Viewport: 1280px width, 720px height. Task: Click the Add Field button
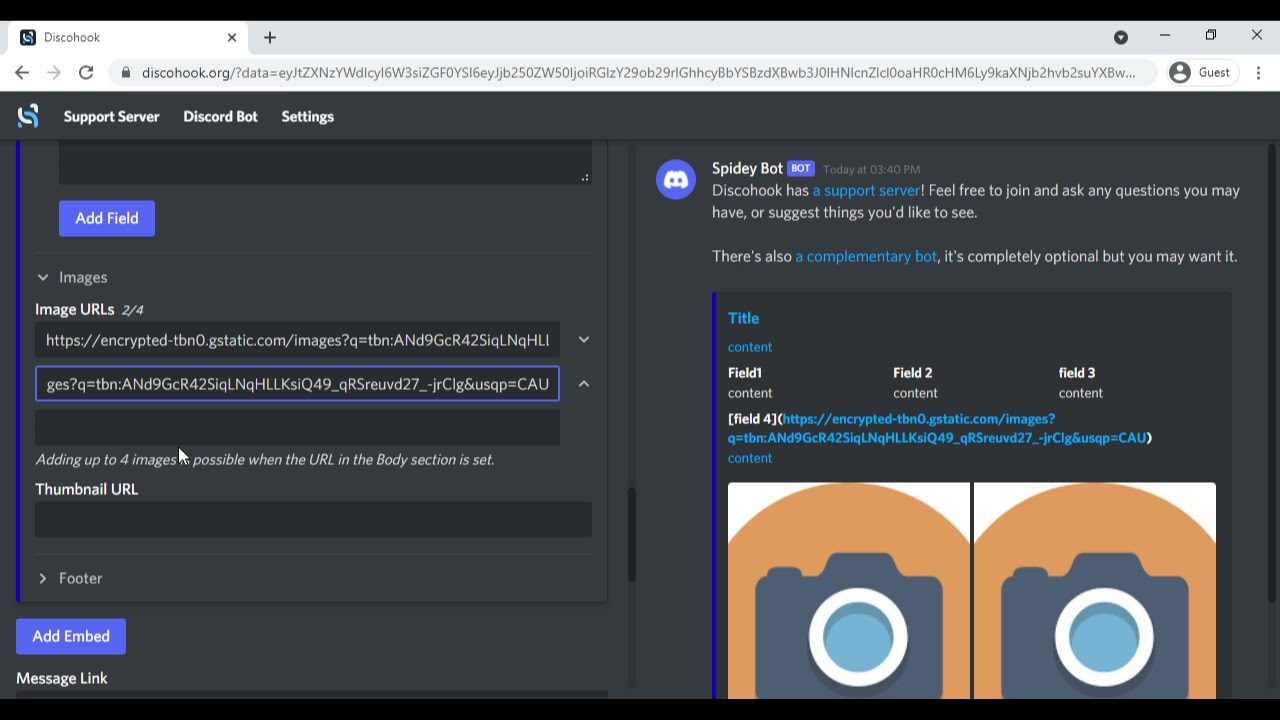pyautogui.click(x=107, y=218)
